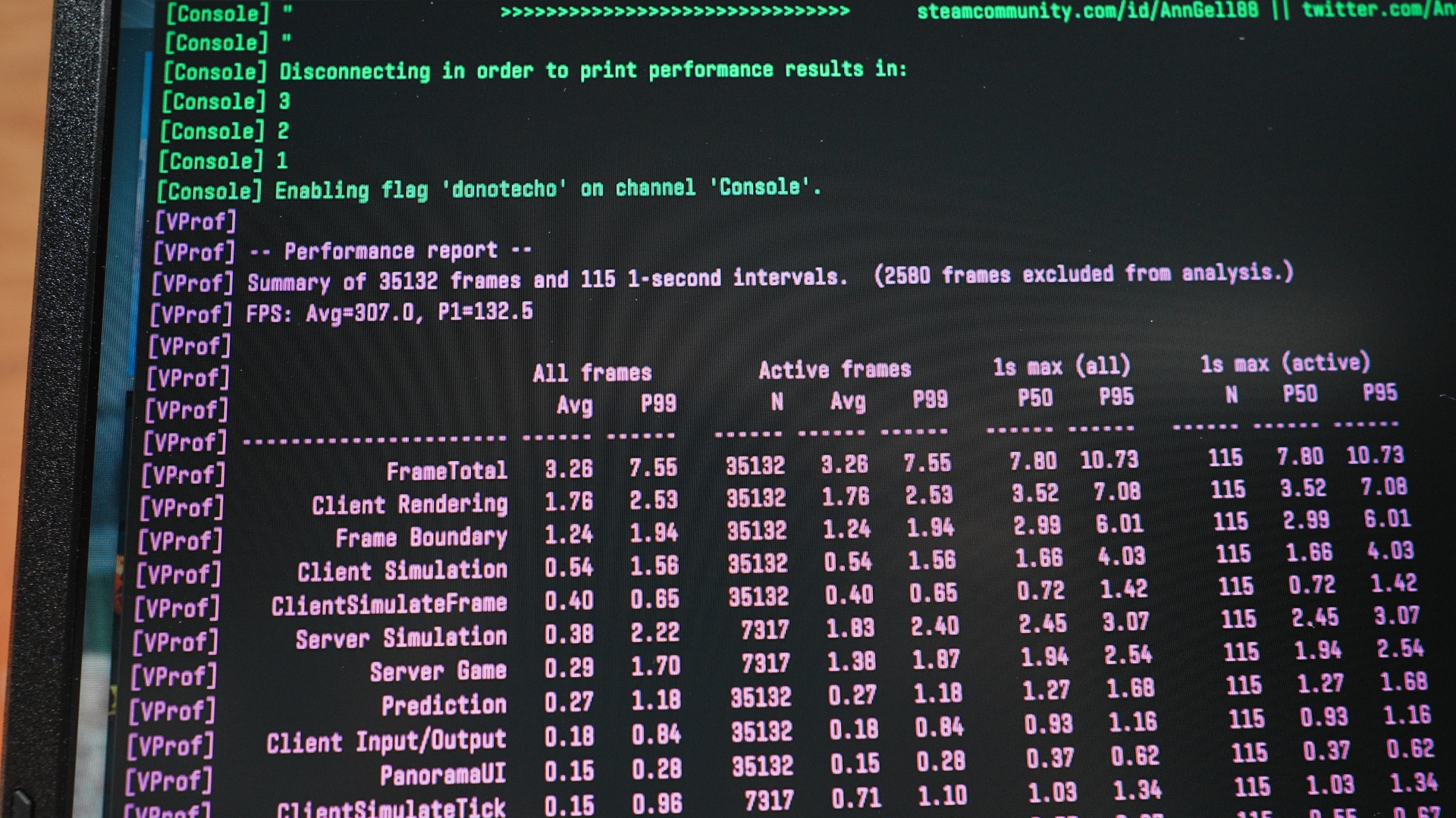Click the ClientSimulateFrame row label

pyautogui.click(x=389, y=605)
